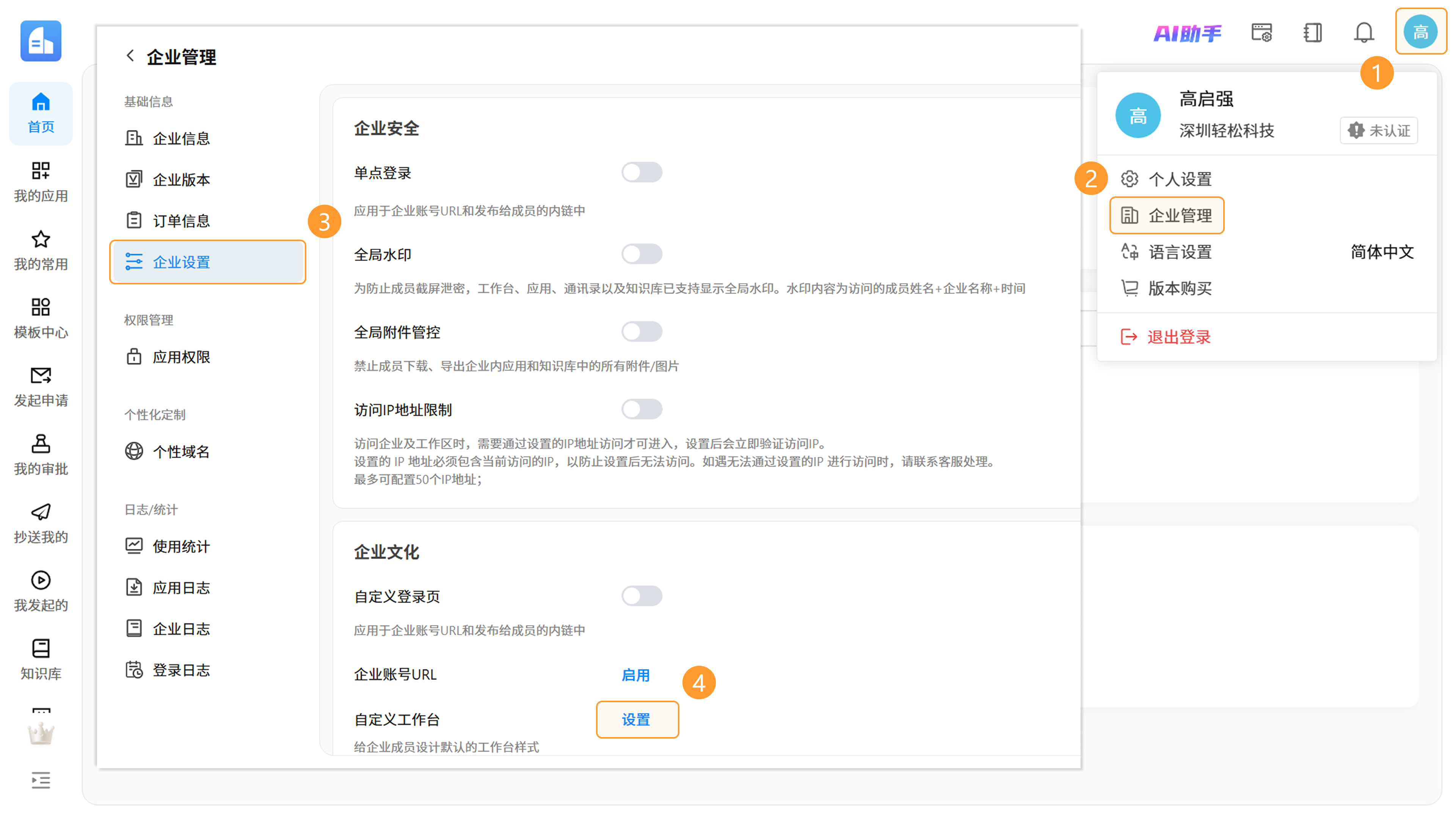Open 我的审批 approvals
This screenshot has height=819, width=1456.
(x=41, y=455)
